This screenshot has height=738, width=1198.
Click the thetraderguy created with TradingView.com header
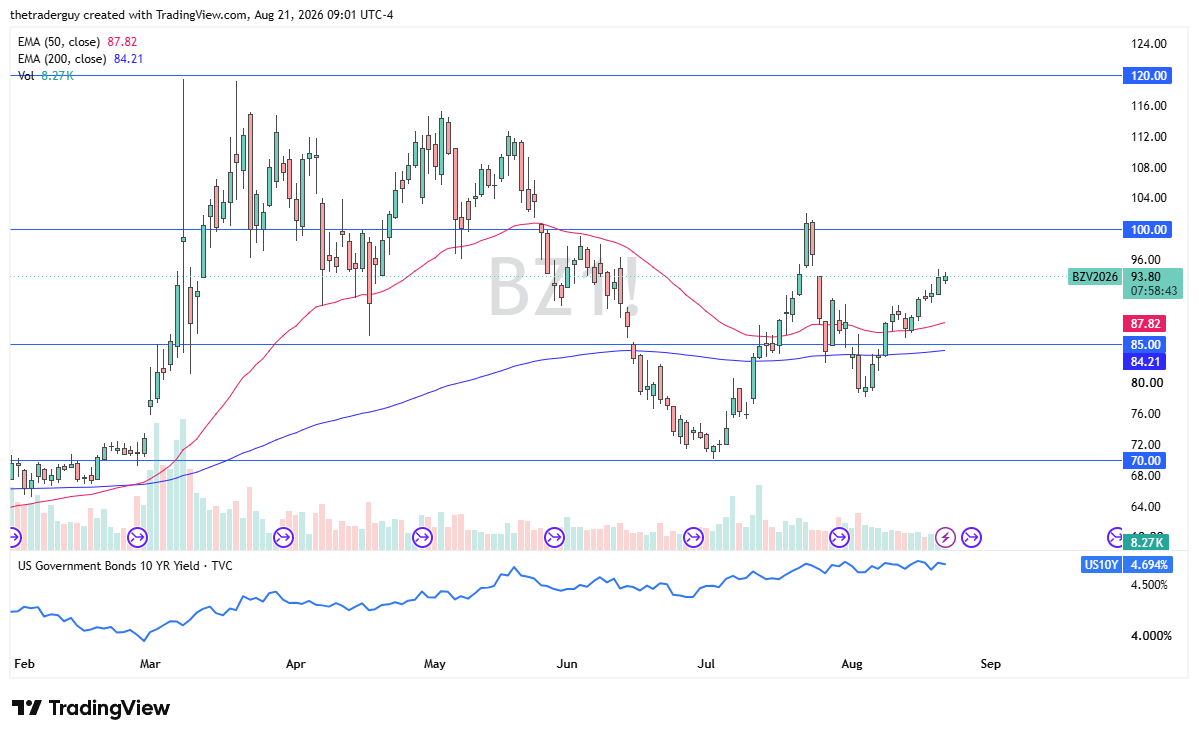(x=202, y=15)
